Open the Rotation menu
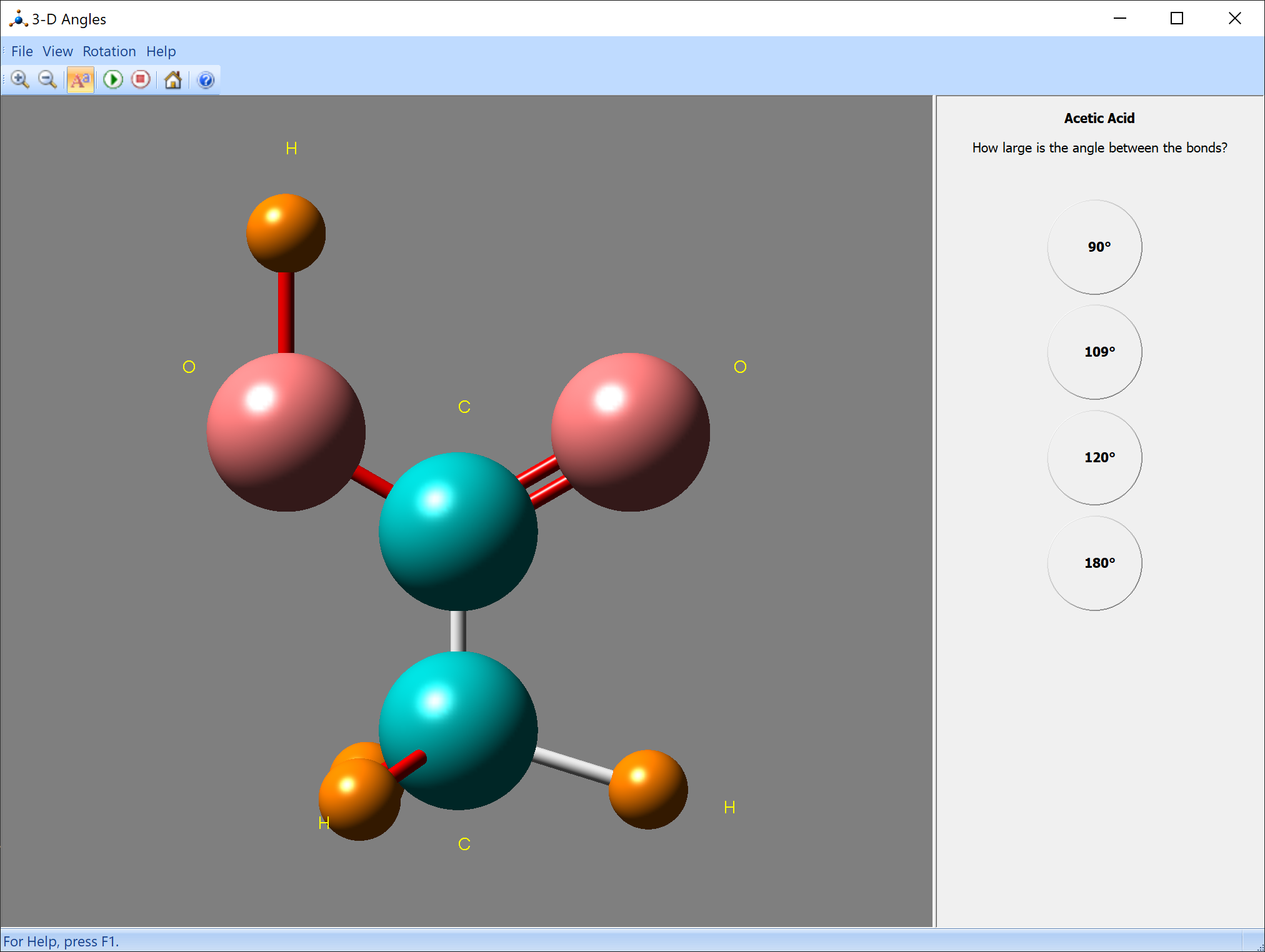This screenshot has width=1265, height=952. click(109, 51)
